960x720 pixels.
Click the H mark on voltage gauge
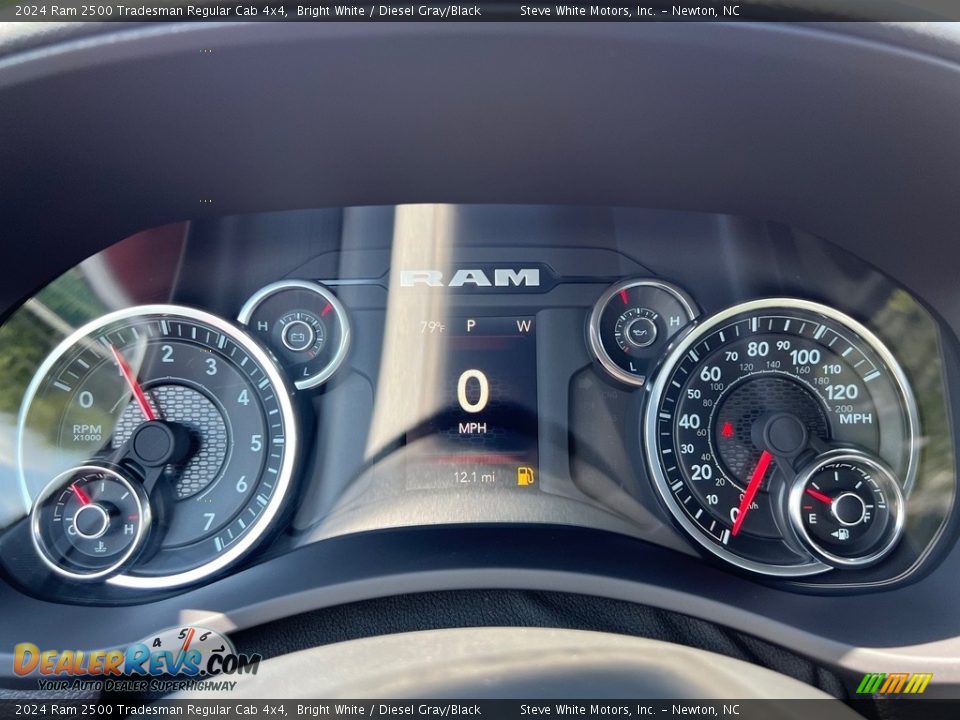point(262,326)
